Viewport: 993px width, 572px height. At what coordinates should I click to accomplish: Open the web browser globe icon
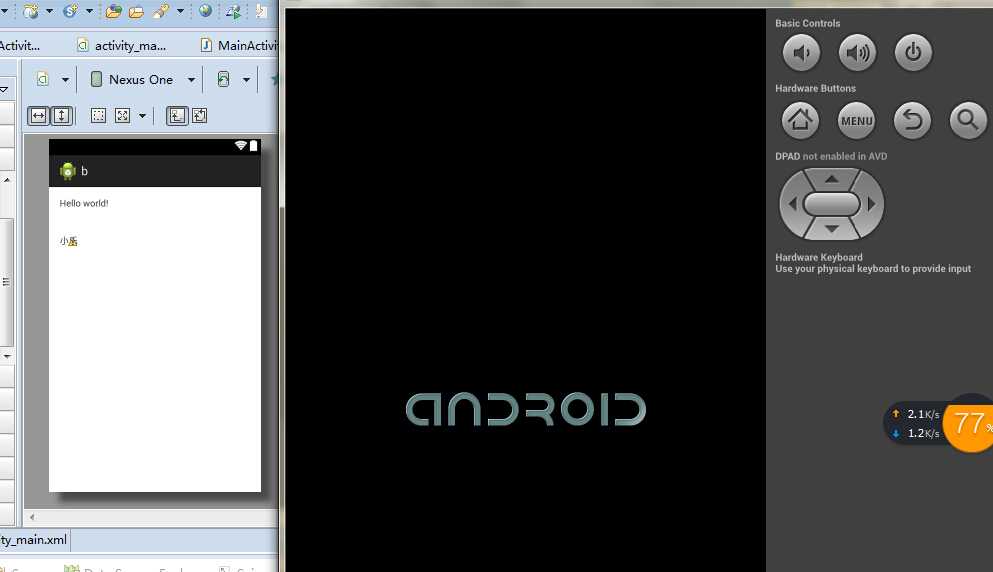[205, 10]
